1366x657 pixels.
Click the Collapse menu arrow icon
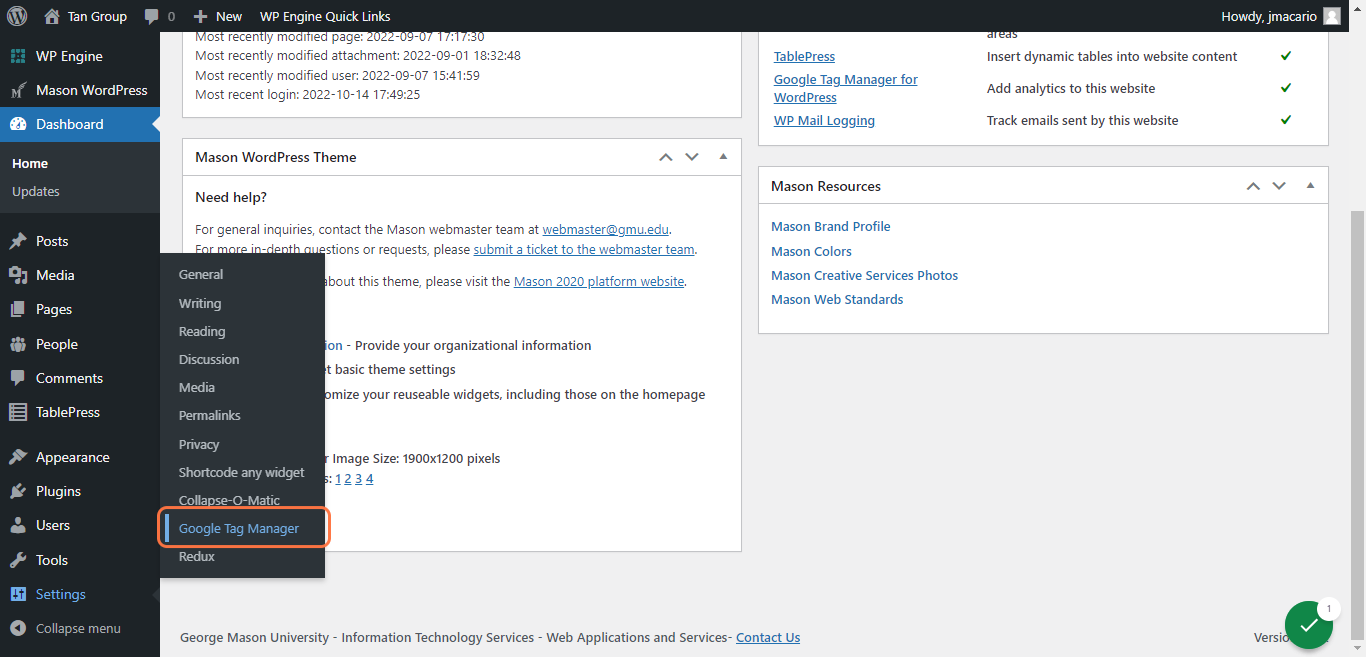[x=18, y=628]
